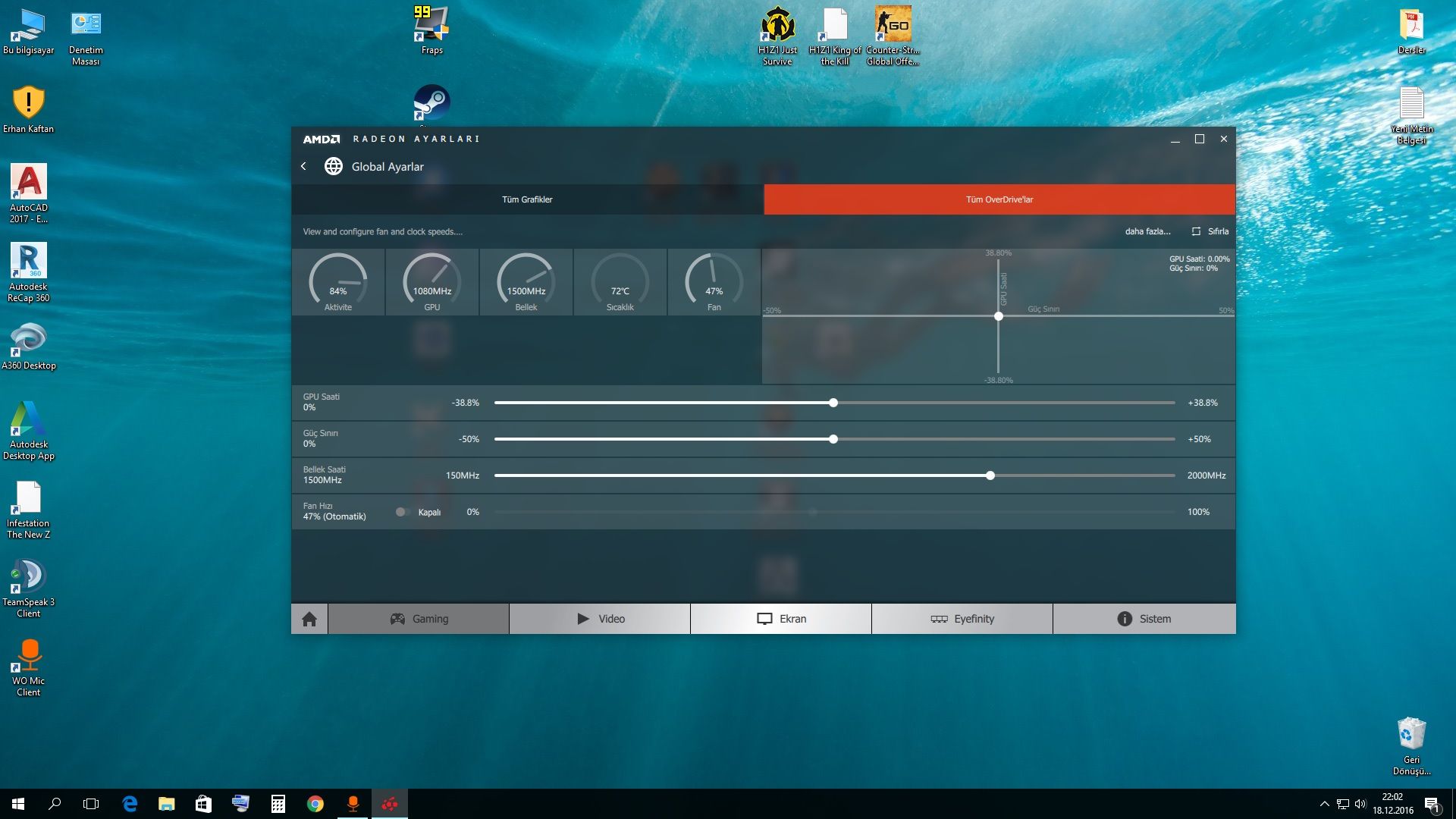The image size is (1456, 819).
Task: Click the Global Ayarlar globe icon
Action: 333,166
